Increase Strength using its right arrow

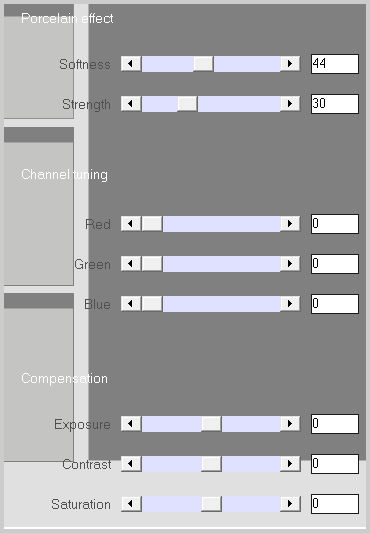point(290,104)
